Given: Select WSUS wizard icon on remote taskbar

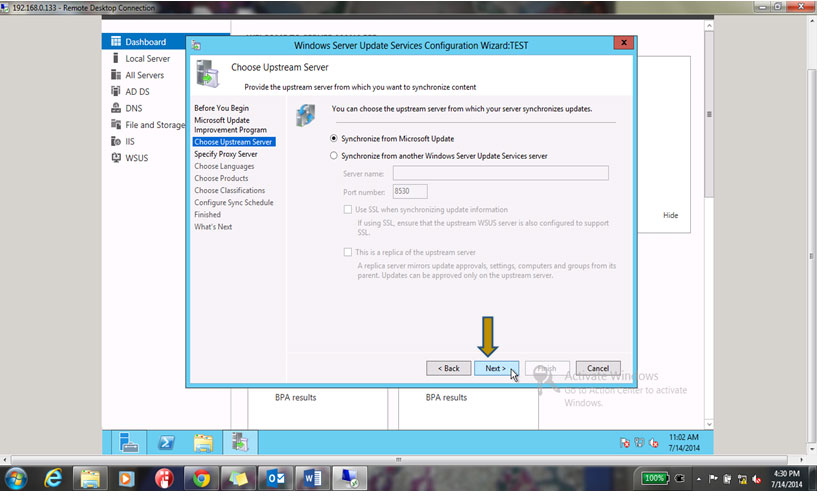Looking at the screenshot, I should [x=240, y=442].
